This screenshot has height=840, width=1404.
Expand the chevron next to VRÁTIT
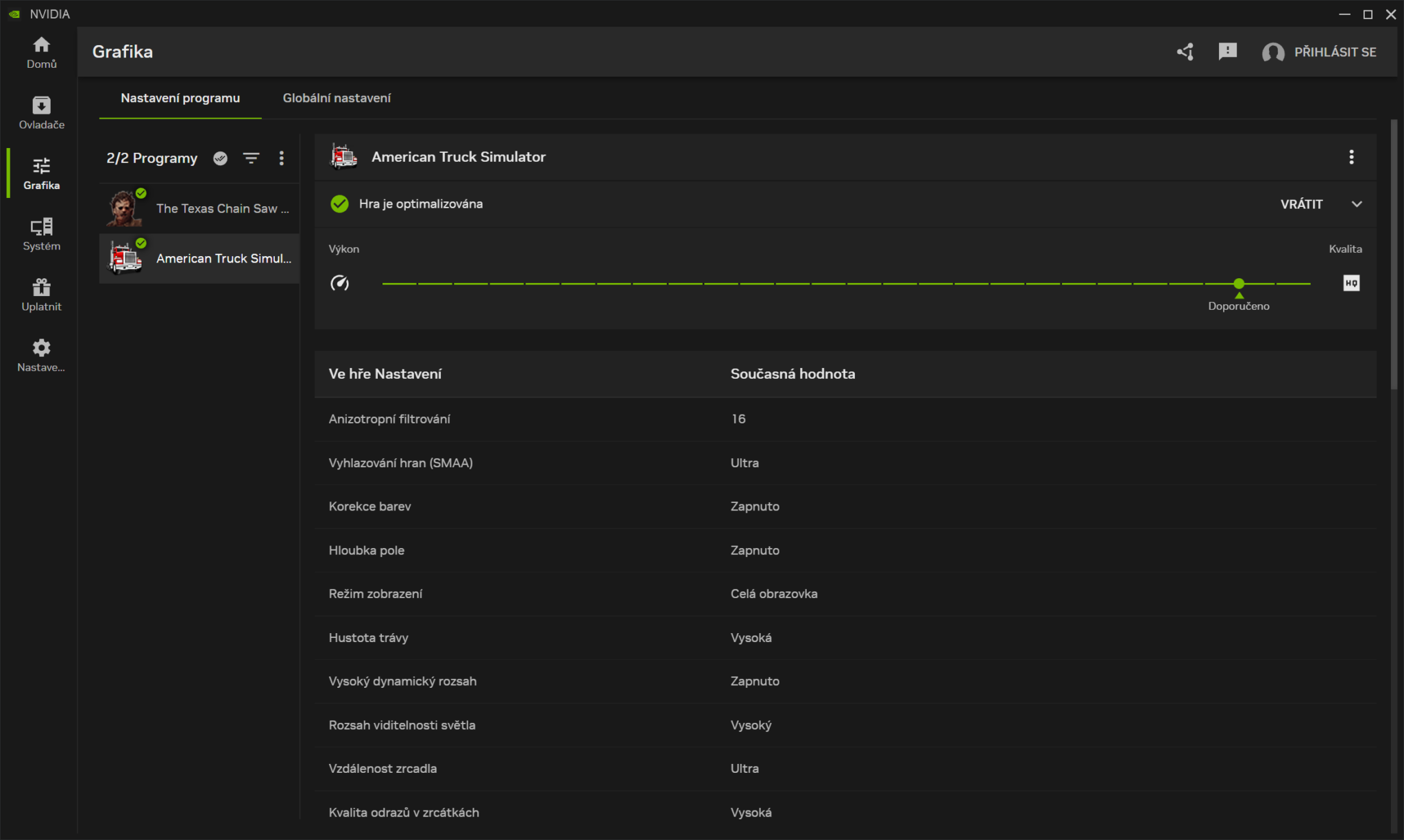point(1356,204)
